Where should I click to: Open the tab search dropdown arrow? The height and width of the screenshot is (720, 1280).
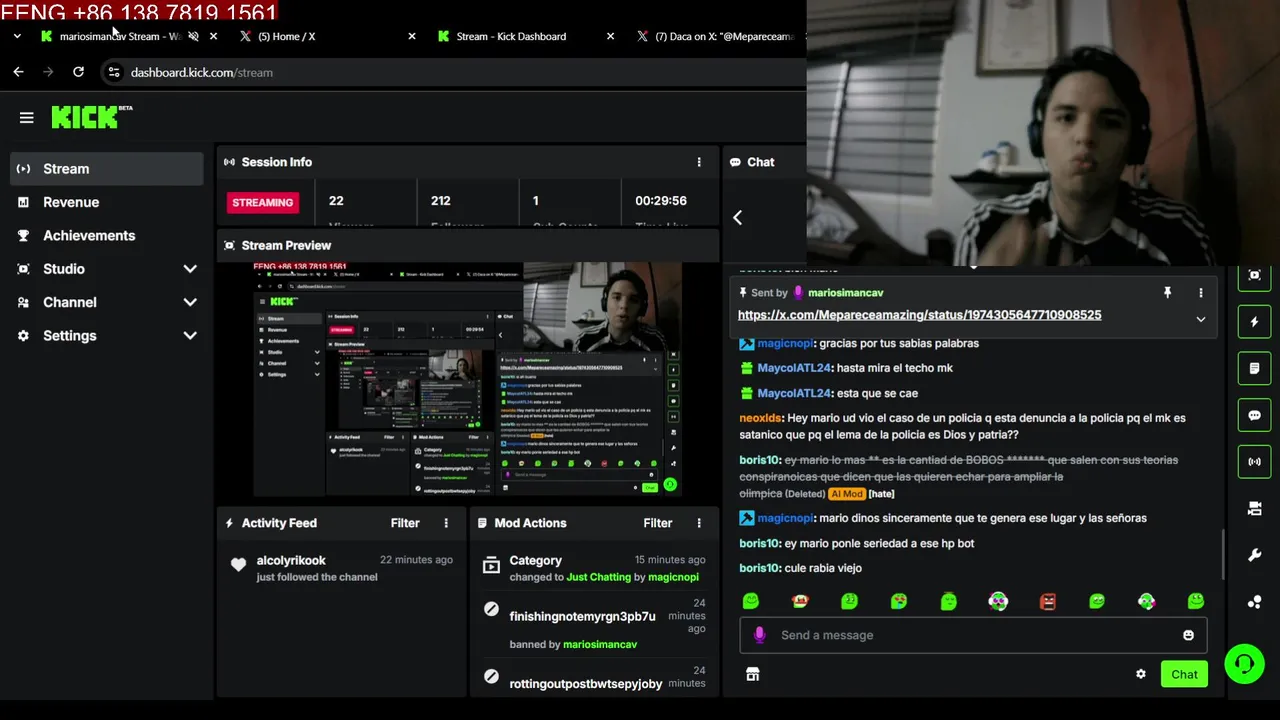click(17, 36)
